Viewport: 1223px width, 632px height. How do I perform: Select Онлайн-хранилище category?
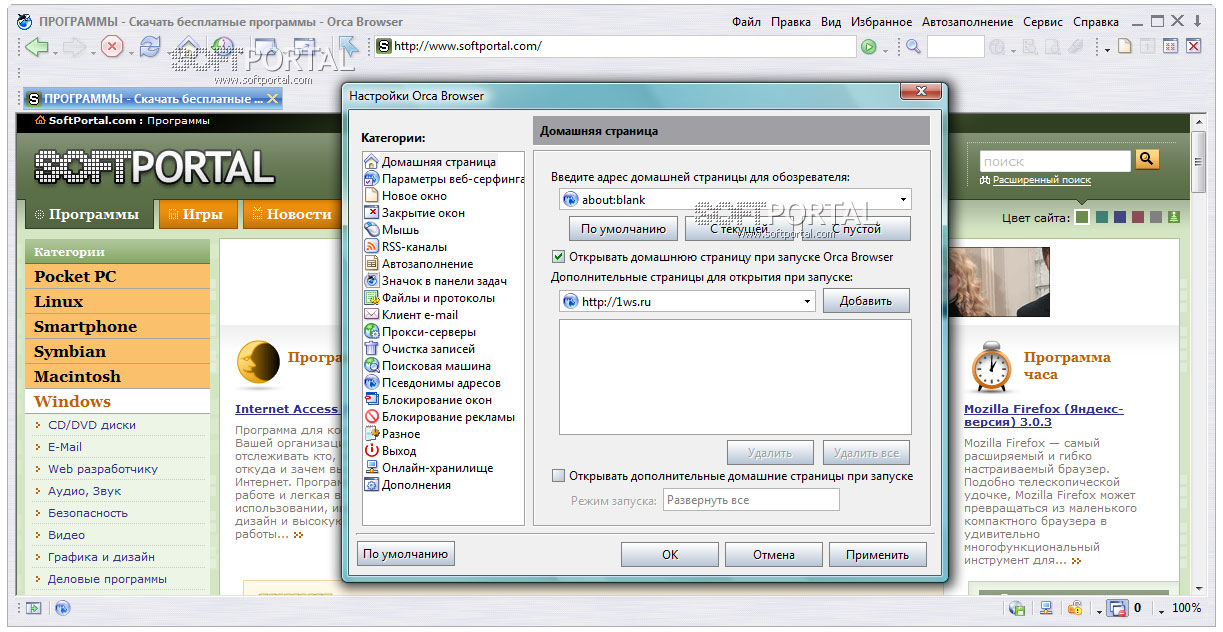429,468
